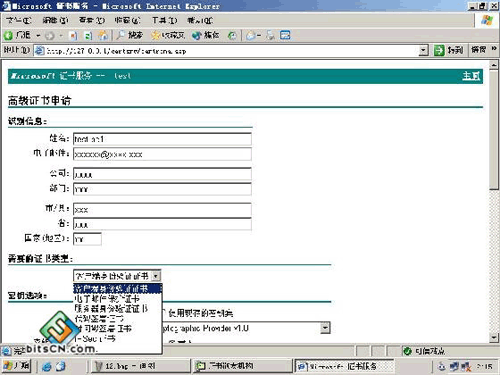Click the vertical scrollbar thumb

(x=494, y=130)
